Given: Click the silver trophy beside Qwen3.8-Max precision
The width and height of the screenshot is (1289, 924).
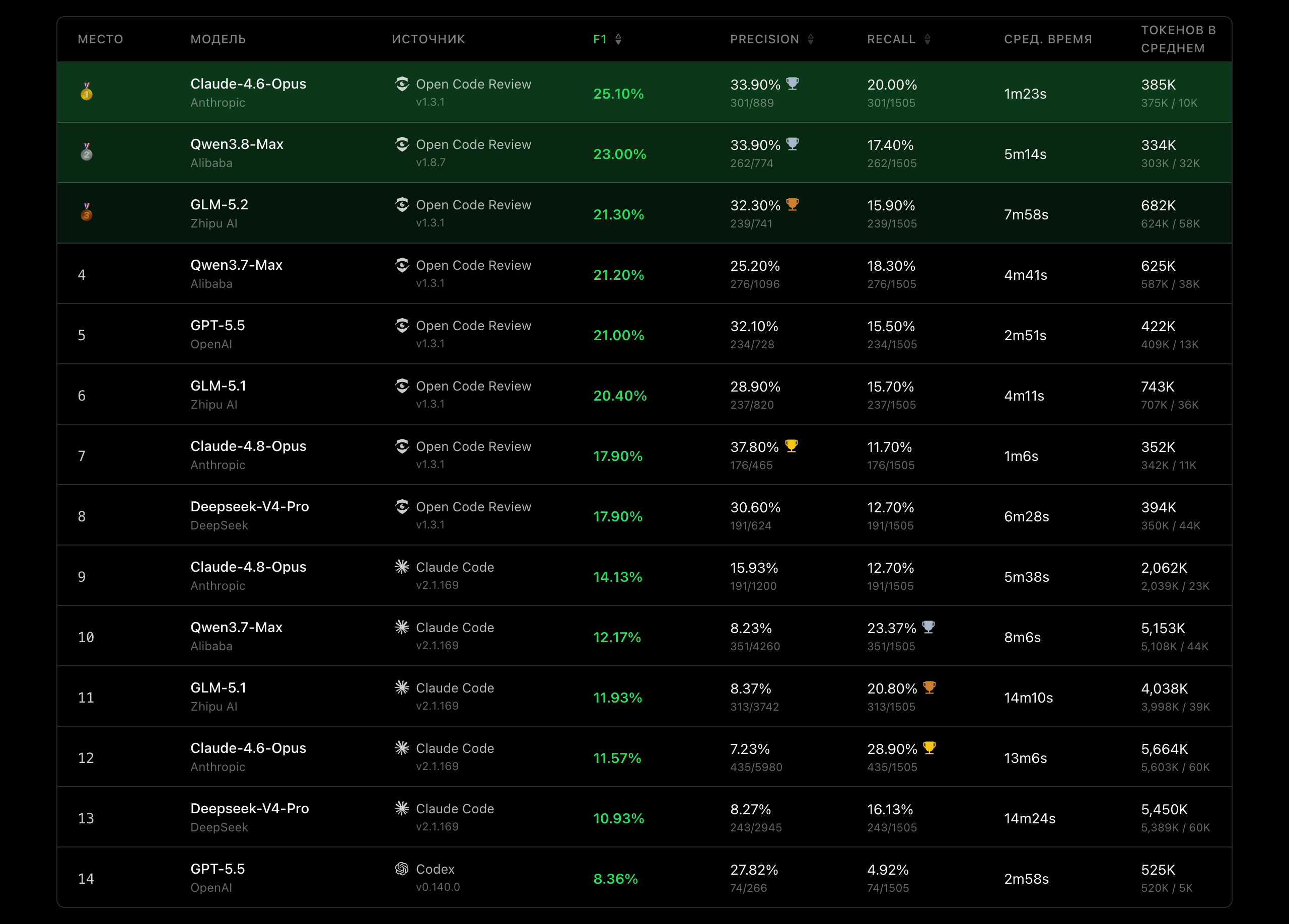Looking at the screenshot, I should point(792,143).
